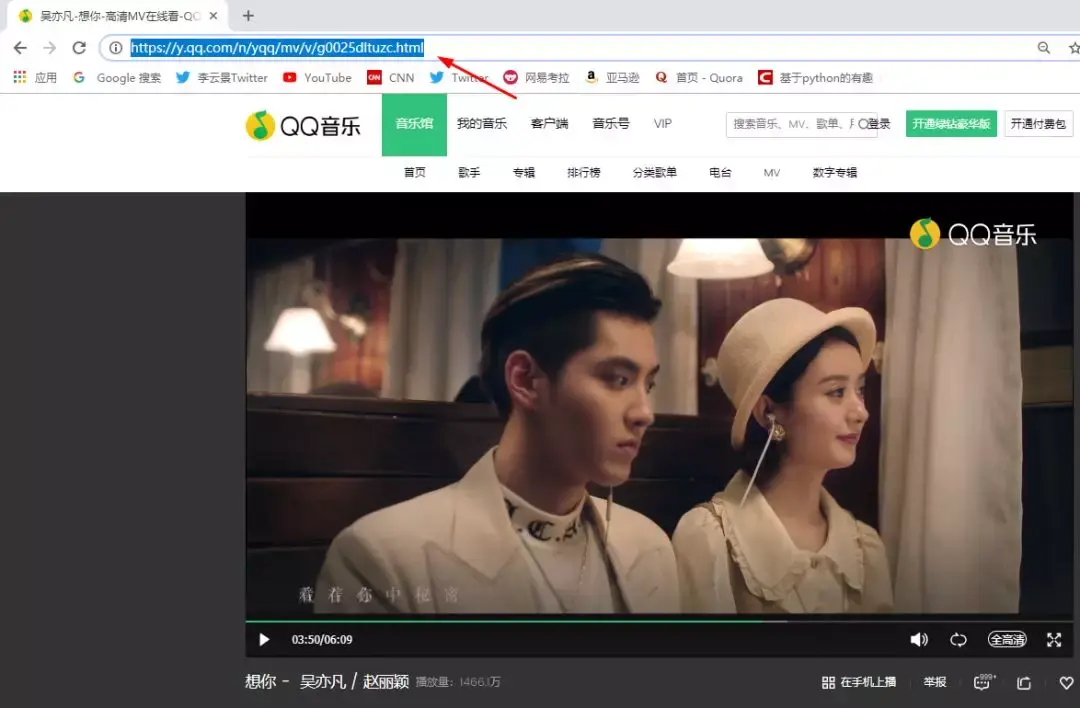Open the 李云景Twitter bookmark
This screenshot has width=1080, height=708.
tap(221, 77)
